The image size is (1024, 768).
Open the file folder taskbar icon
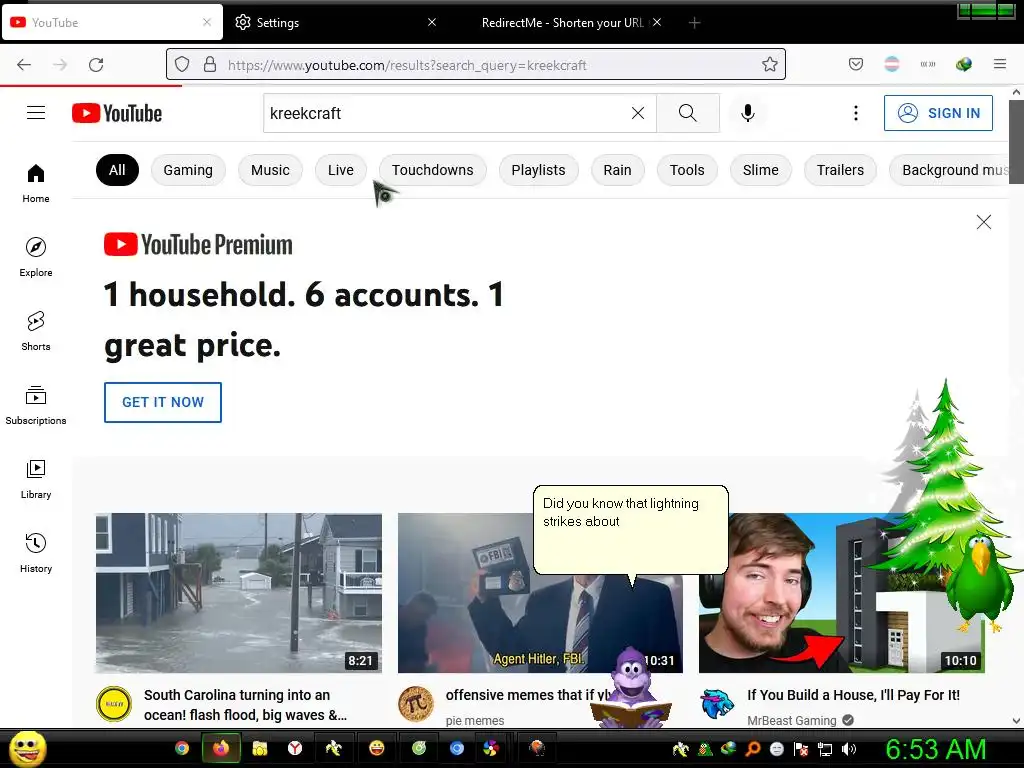tap(259, 748)
